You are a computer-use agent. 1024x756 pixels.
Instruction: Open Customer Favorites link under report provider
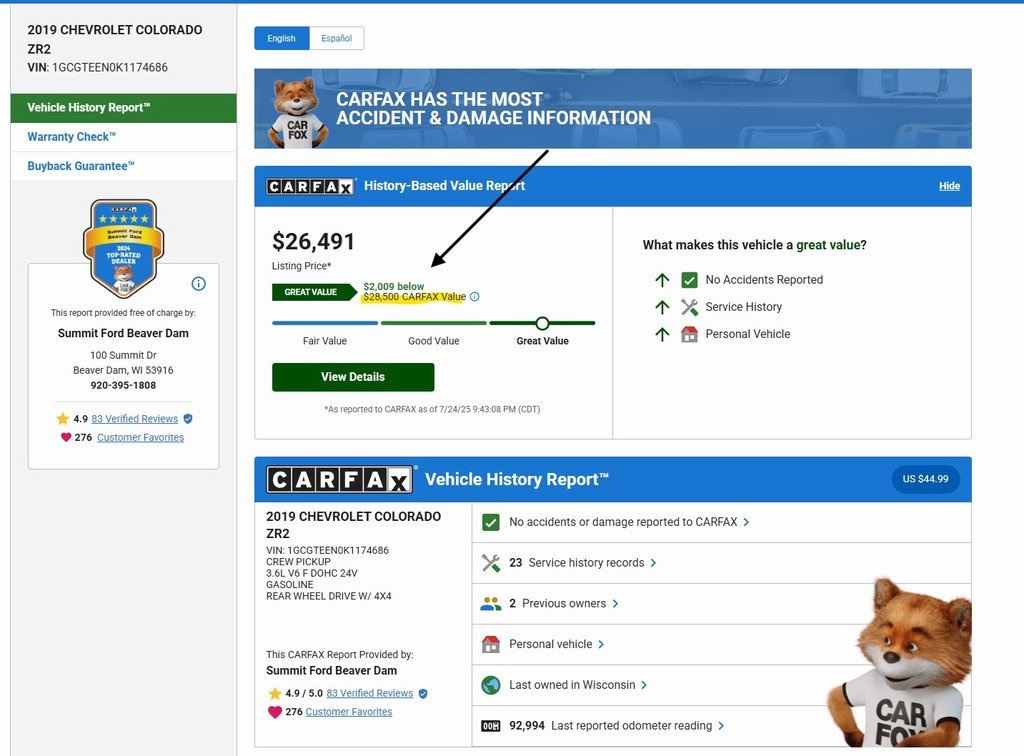(349, 712)
